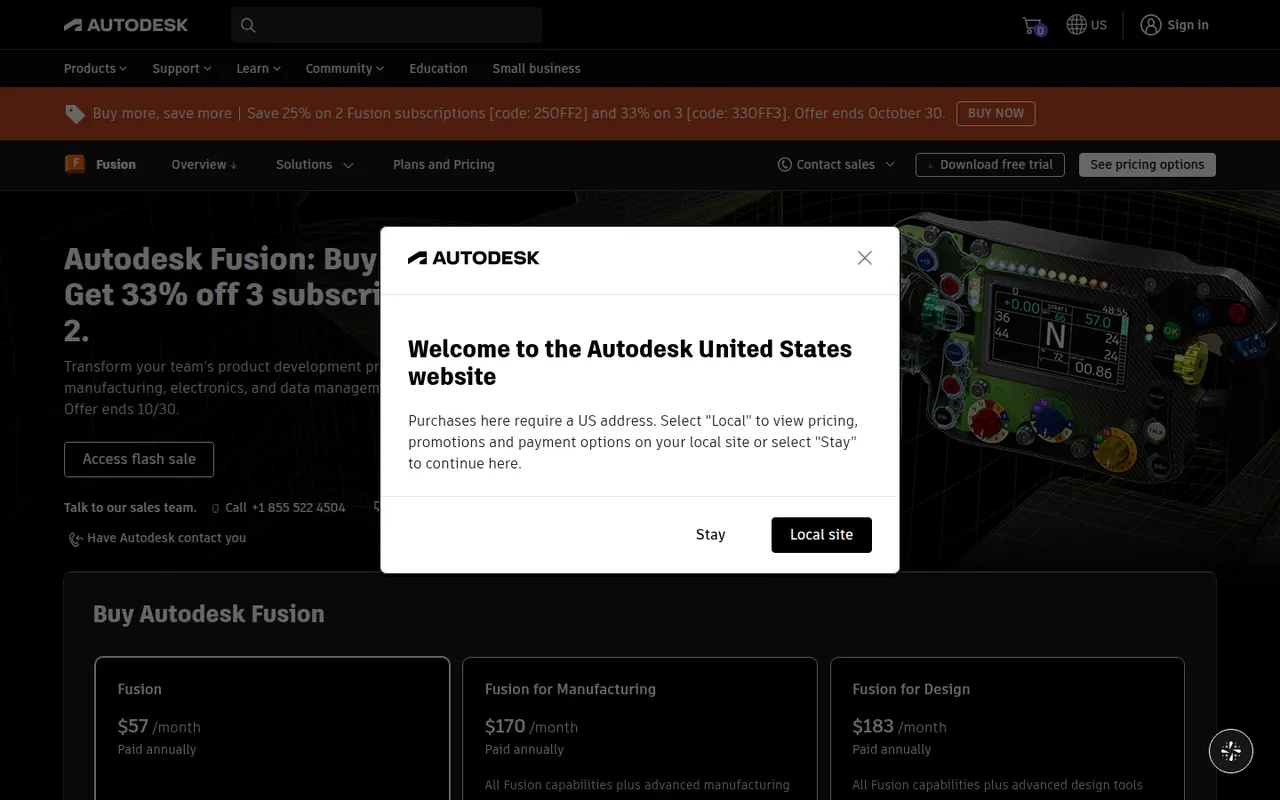
Task: Click See pricing options button
Action: click(1147, 164)
